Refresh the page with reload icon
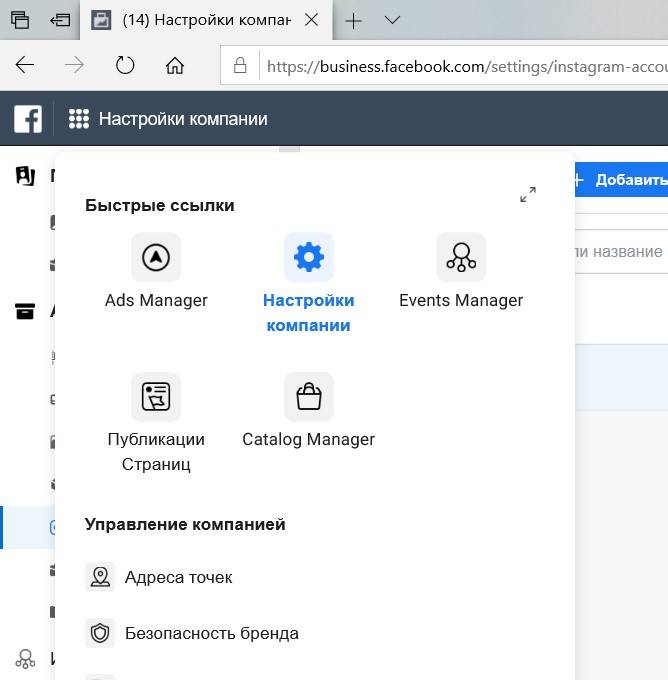Viewport: 668px width, 680px height. pos(125,66)
